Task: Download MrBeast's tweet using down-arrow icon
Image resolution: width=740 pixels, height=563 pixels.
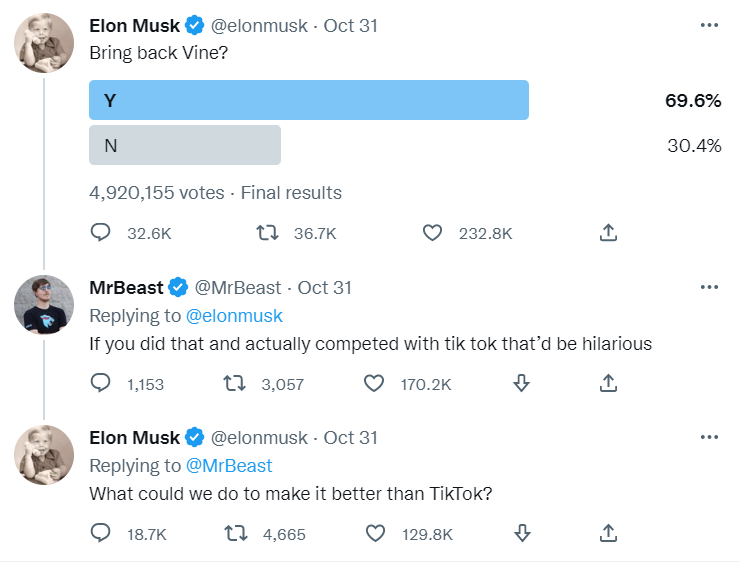Action: 520,383
